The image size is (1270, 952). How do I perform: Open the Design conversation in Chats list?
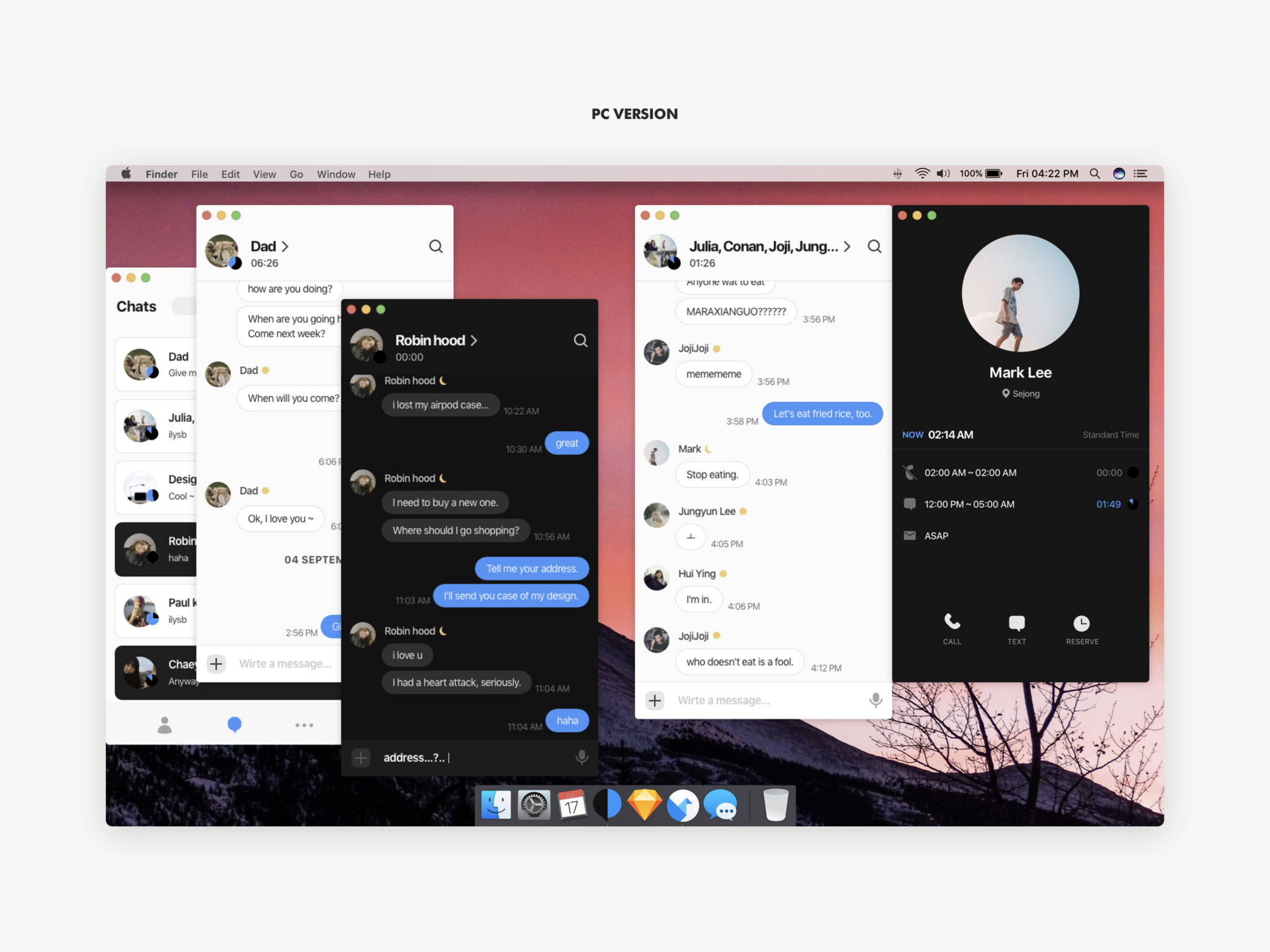[x=156, y=488]
